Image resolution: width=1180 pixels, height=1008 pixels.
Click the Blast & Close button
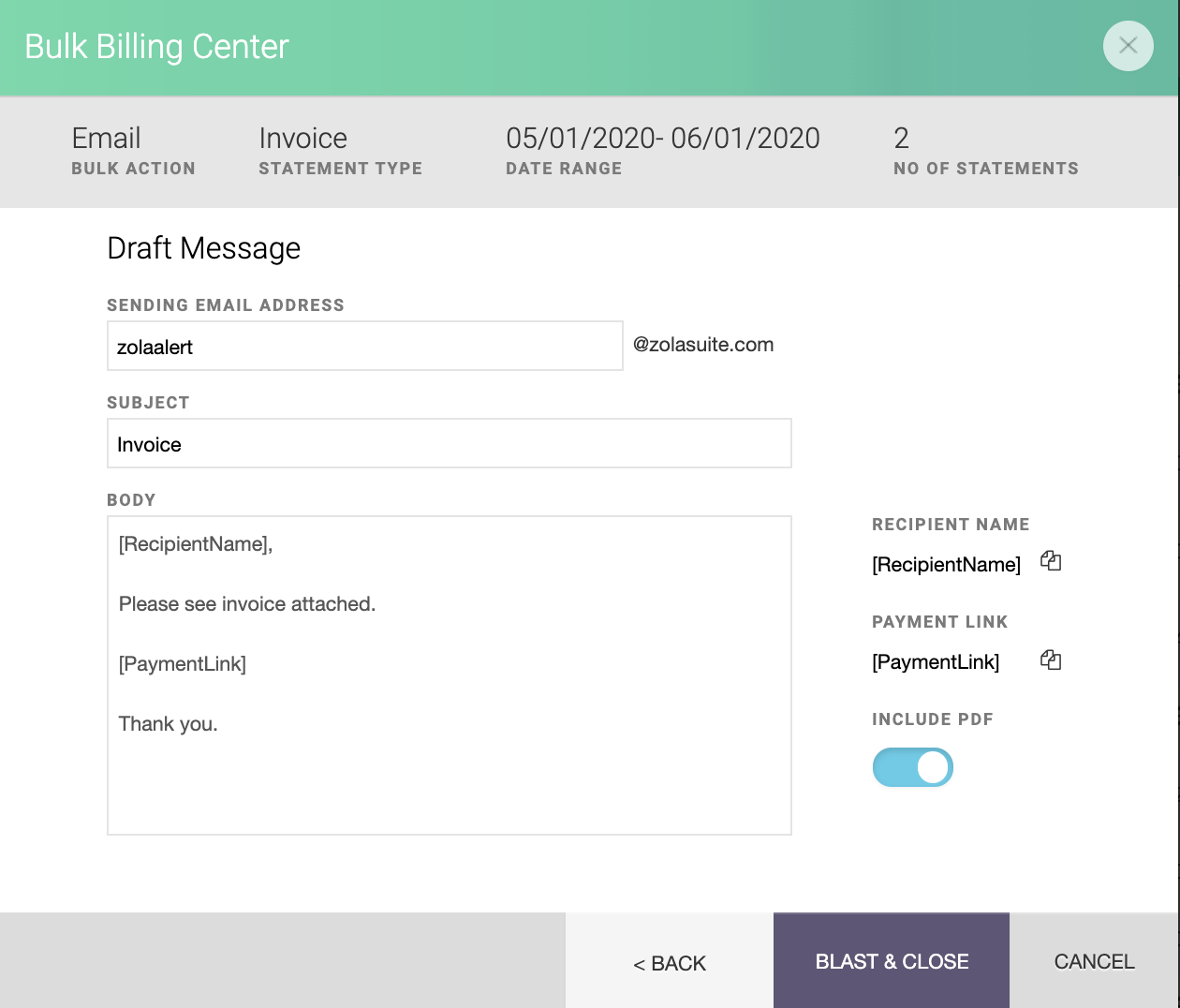[x=891, y=961]
